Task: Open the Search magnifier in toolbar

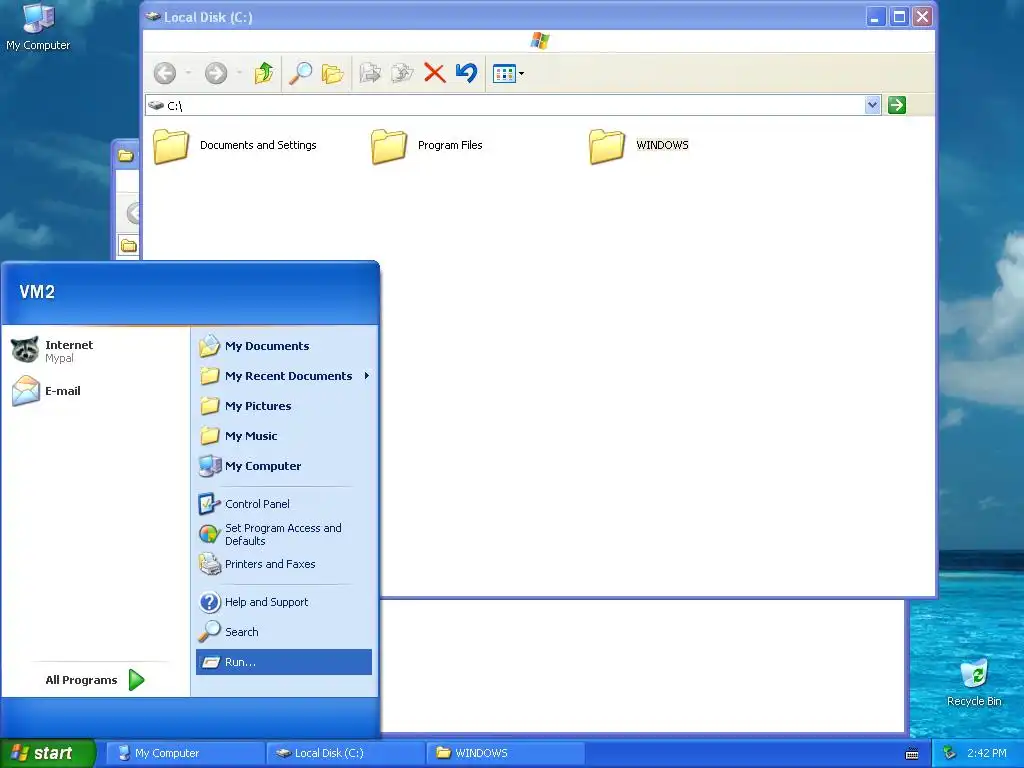Action: [300, 73]
